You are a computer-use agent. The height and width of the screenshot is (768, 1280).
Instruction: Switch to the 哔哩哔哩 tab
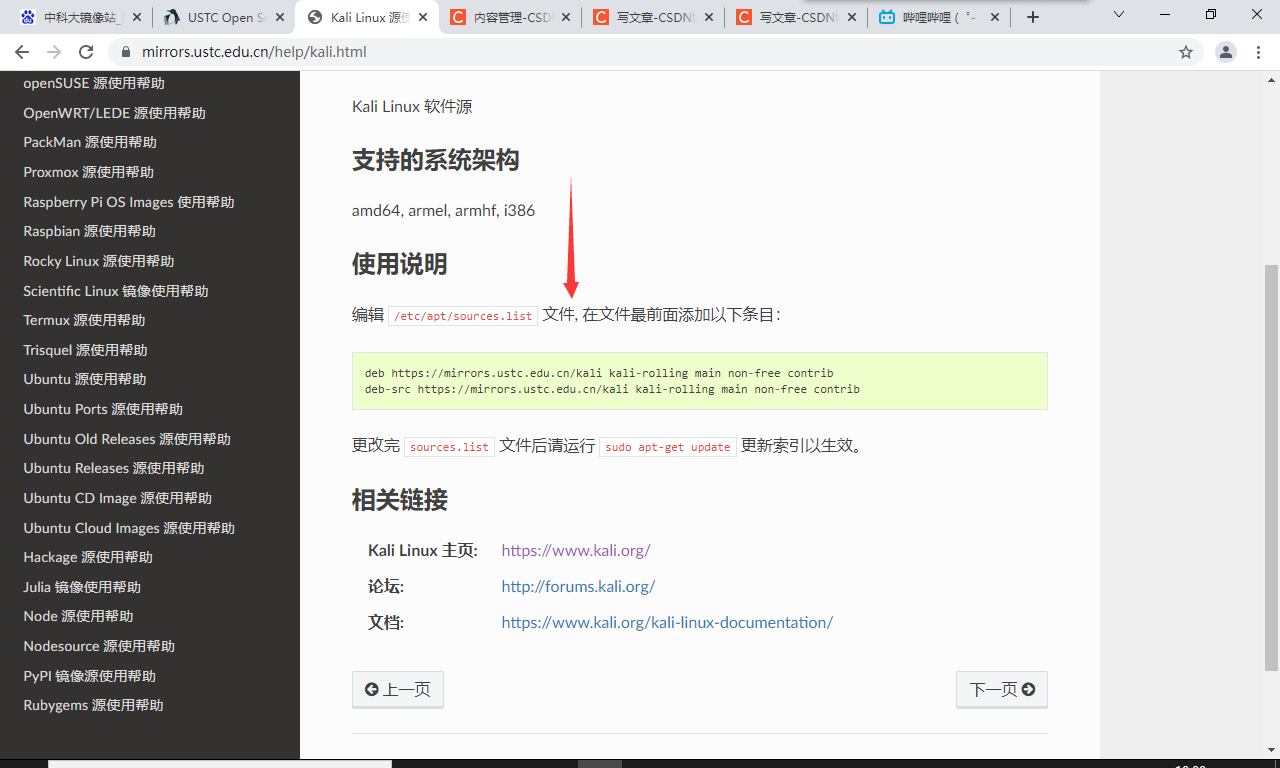(x=940, y=17)
